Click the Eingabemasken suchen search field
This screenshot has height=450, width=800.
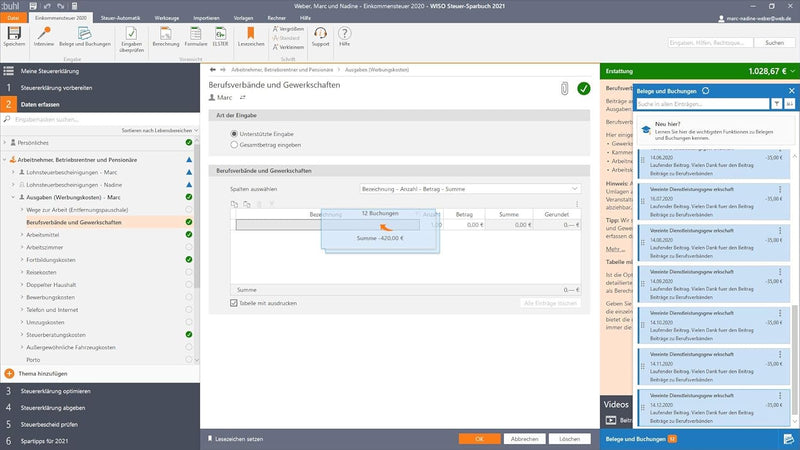[x=100, y=119]
